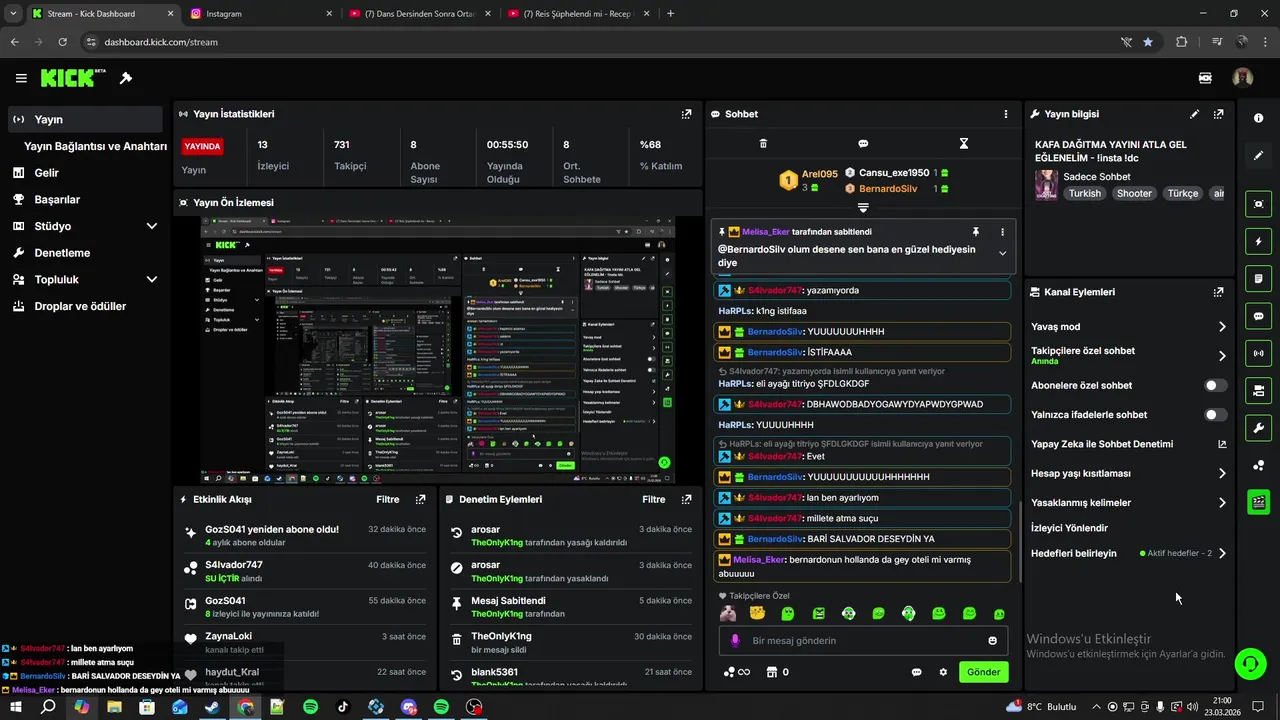Screen dimensions: 1280x720
Task: Click İzleyici Yönlendir
Action: 1069,528
